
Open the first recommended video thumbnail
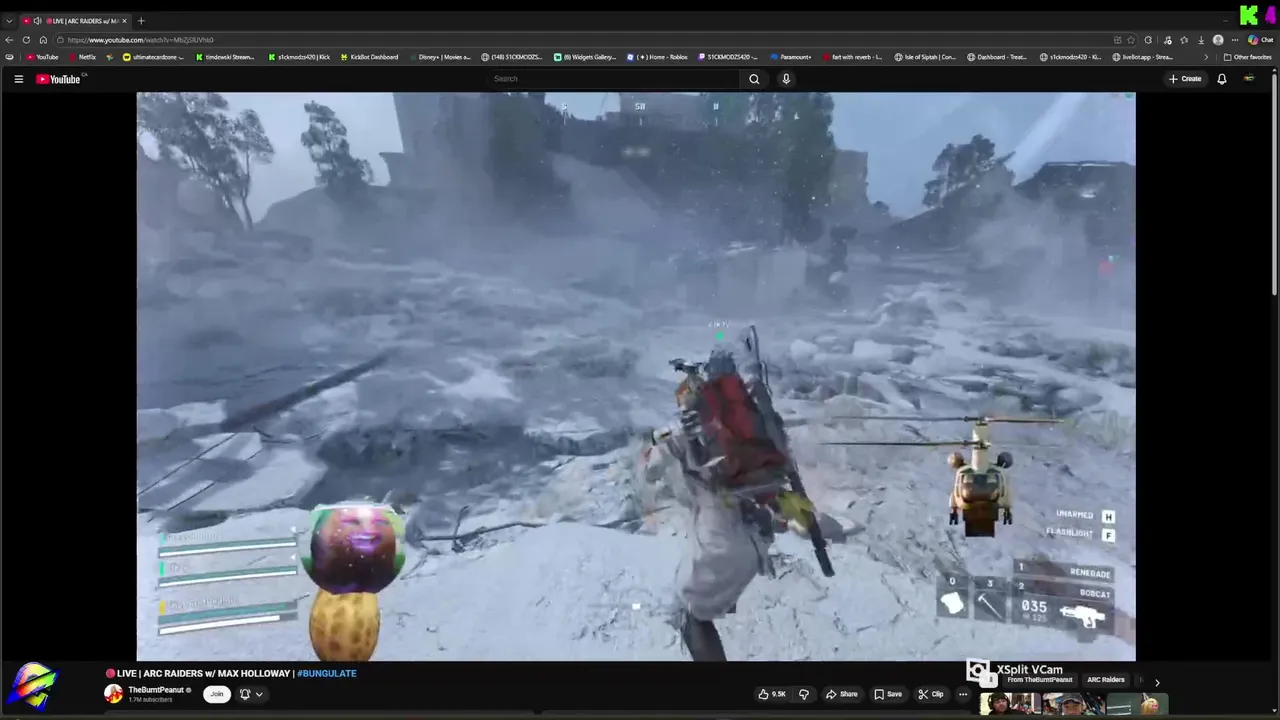pyautogui.click(x=1008, y=705)
